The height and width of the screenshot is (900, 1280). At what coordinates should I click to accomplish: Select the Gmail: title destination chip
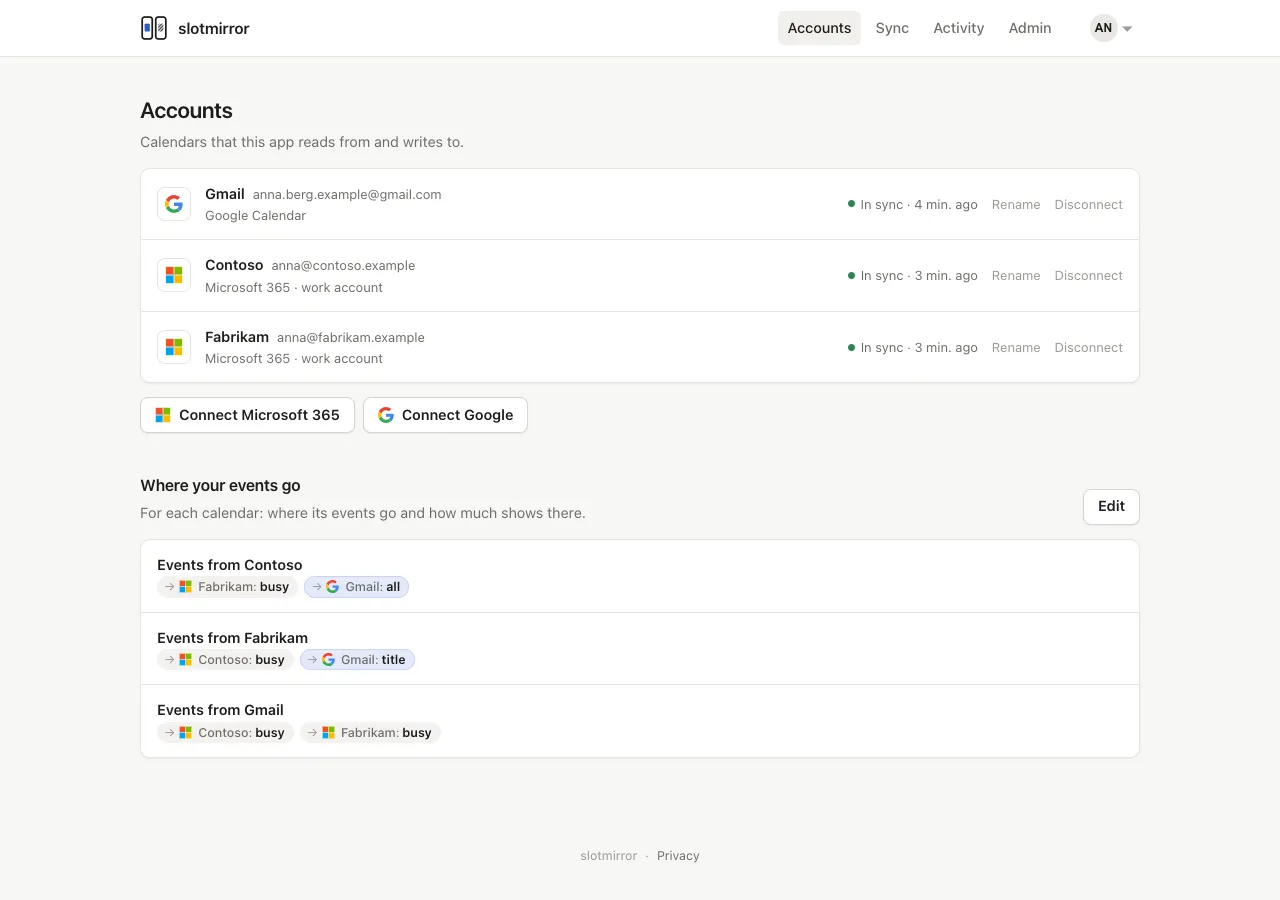(357, 660)
